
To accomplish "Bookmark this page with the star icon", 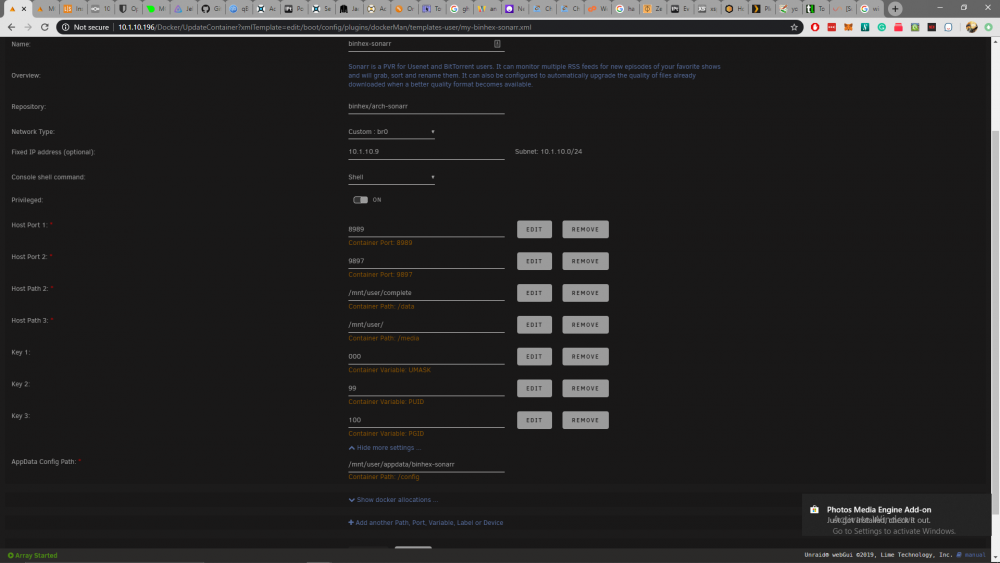I will (794, 27).
